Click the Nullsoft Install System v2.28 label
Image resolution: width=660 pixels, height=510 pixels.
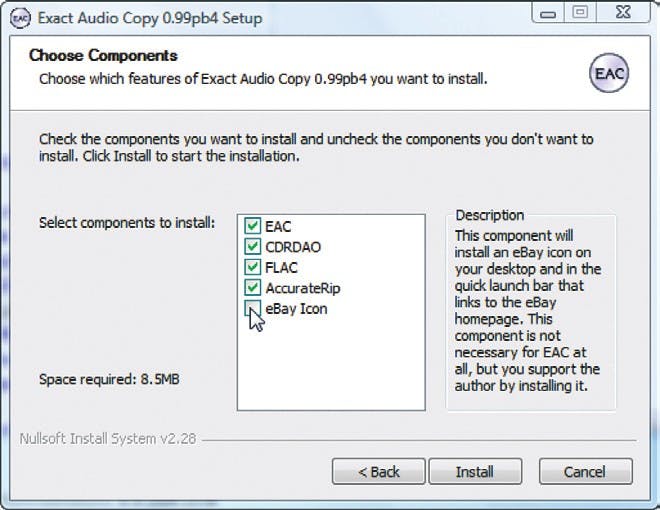coord(107,438)
